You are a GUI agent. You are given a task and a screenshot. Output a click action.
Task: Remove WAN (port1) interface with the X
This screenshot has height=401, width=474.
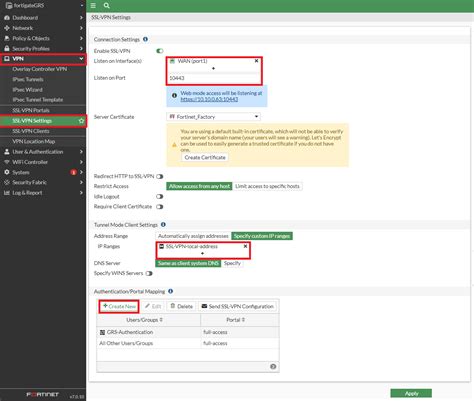click(256, 61)
